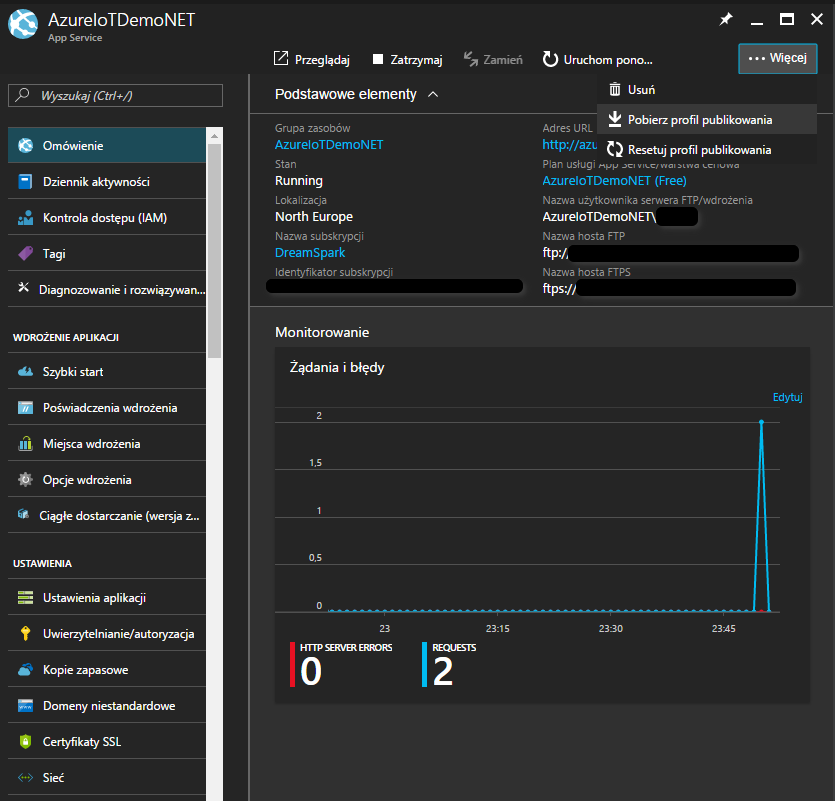Click the Opcje wdrożenia gear icon

26,479
